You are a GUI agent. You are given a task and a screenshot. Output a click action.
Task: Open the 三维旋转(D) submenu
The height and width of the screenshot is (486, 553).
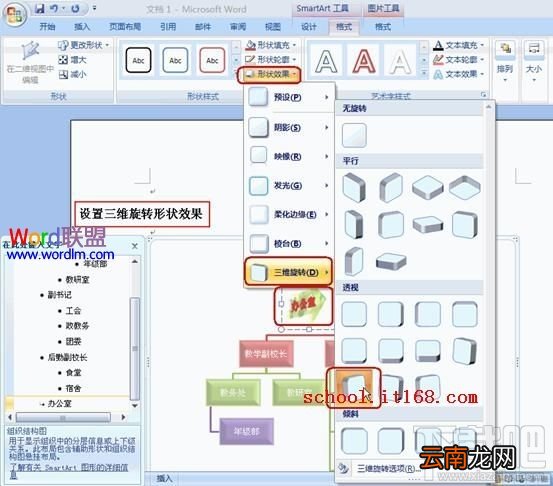tap(288, 272)
